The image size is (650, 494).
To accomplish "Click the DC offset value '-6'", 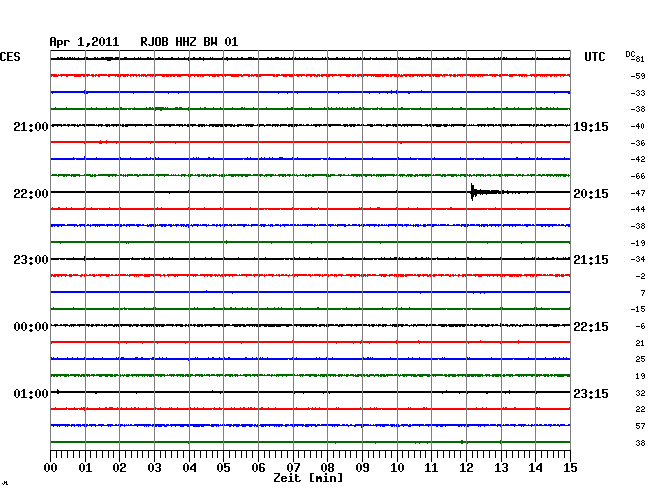I will click(x=640, y=326).
